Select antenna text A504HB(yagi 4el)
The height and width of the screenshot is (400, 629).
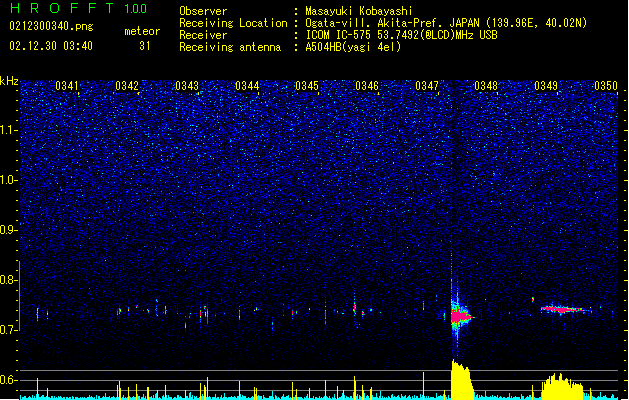coord(353,47)
